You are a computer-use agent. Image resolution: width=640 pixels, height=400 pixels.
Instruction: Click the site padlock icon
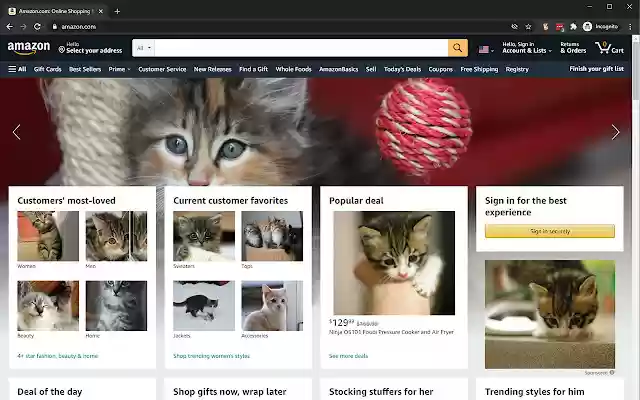[x=55, y=27]
